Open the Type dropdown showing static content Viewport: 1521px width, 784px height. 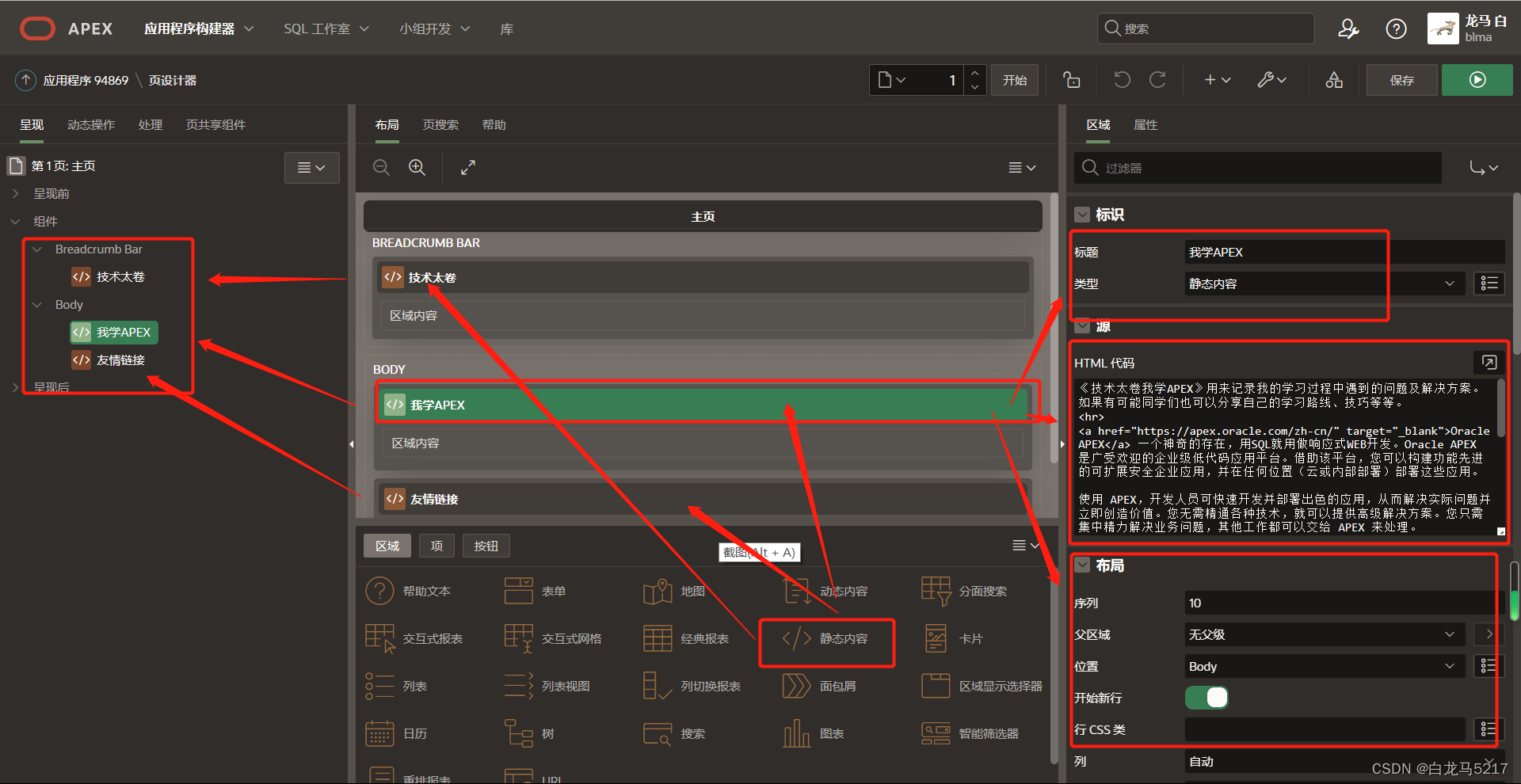[x=1325, y=284]
